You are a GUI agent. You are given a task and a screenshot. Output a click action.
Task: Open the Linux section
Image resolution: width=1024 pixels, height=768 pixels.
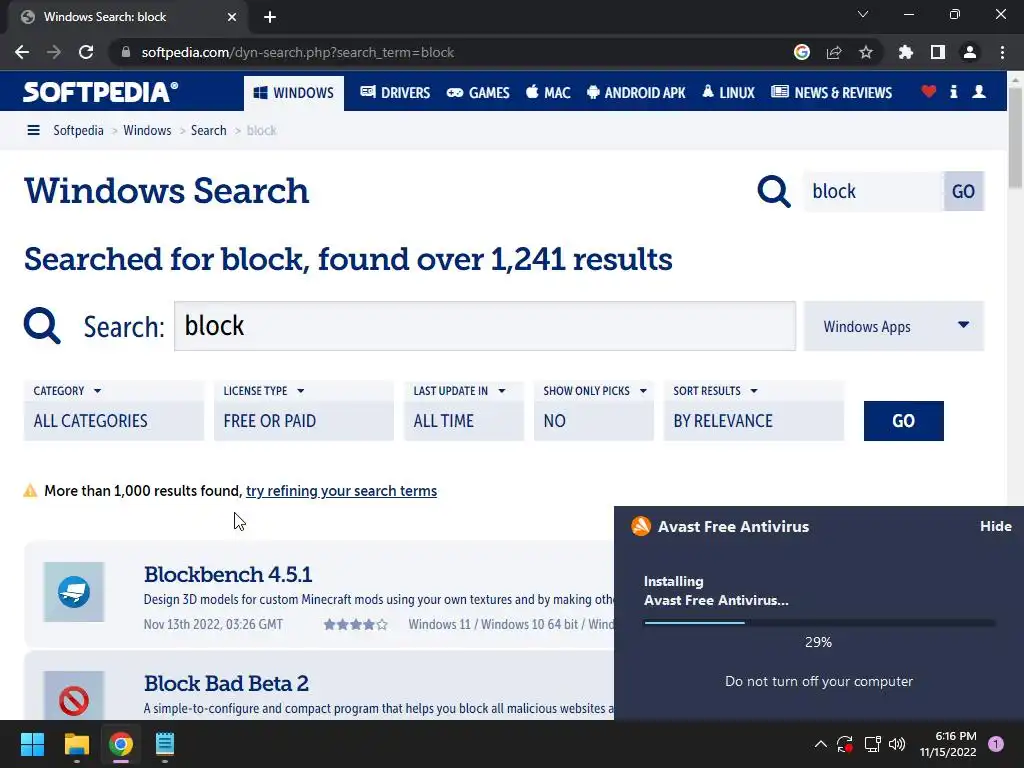click(x=728, y=93)
